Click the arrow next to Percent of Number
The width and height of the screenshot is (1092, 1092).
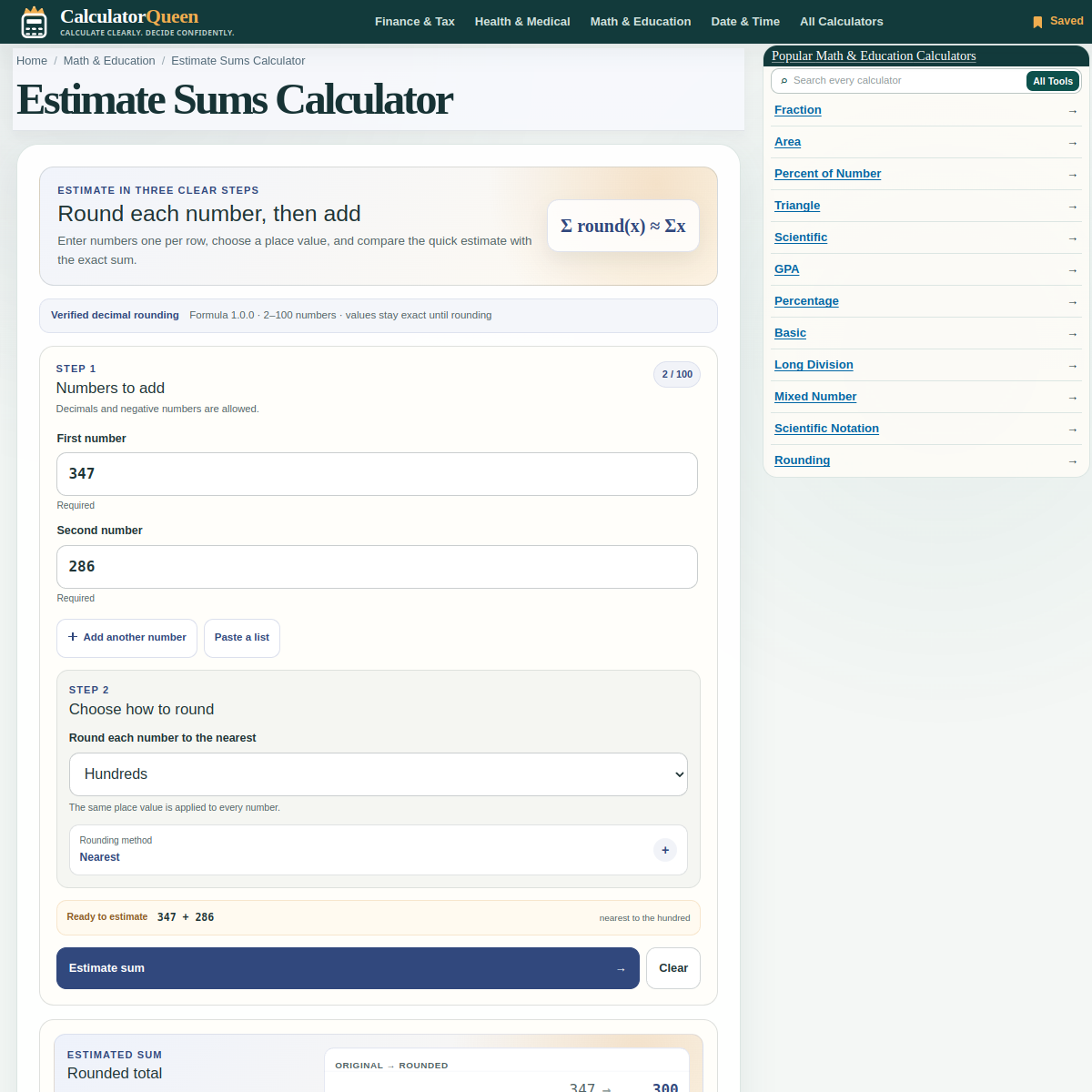[x=1072, y=175]
